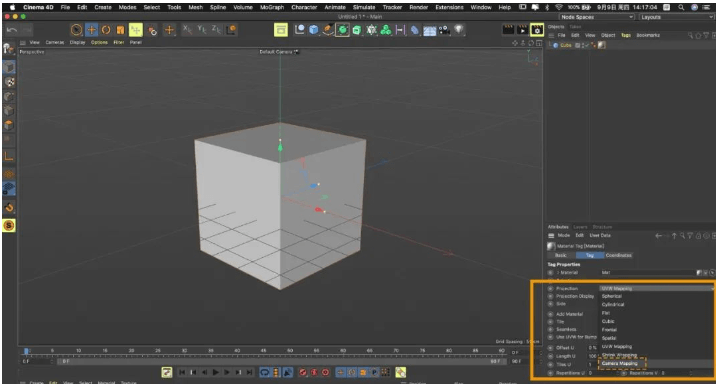Image resolution: width=716 pixels, height=384 pixels.
Task: Click the Floor environment icon
Action: coord(430,31)
